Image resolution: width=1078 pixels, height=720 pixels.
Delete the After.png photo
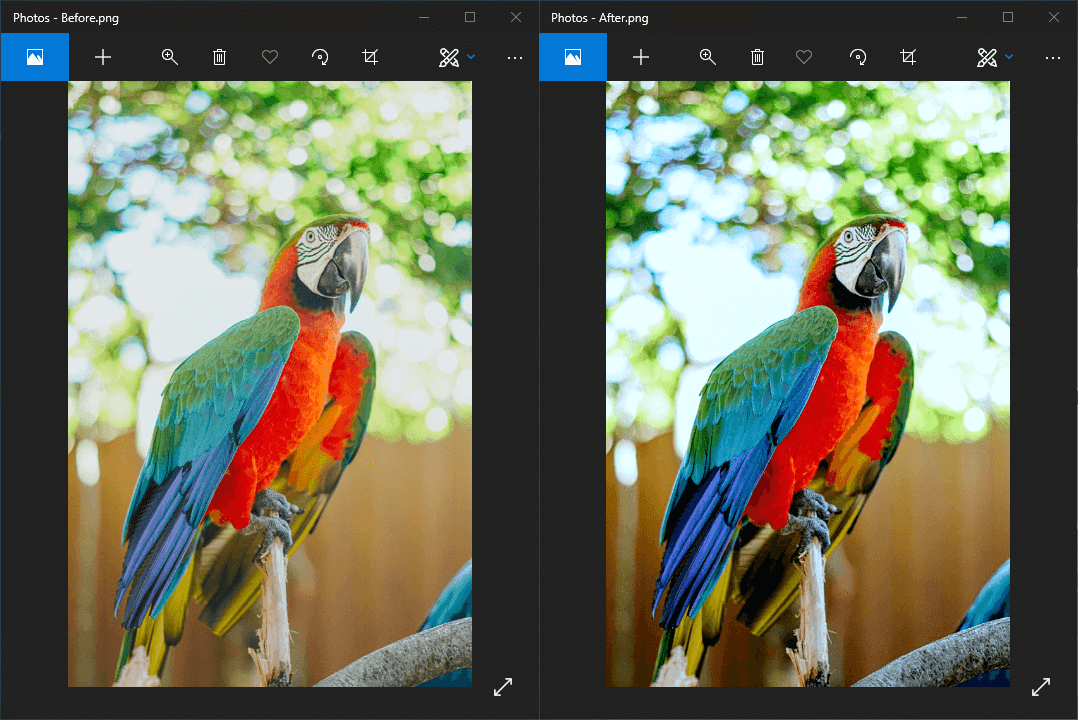758,57
